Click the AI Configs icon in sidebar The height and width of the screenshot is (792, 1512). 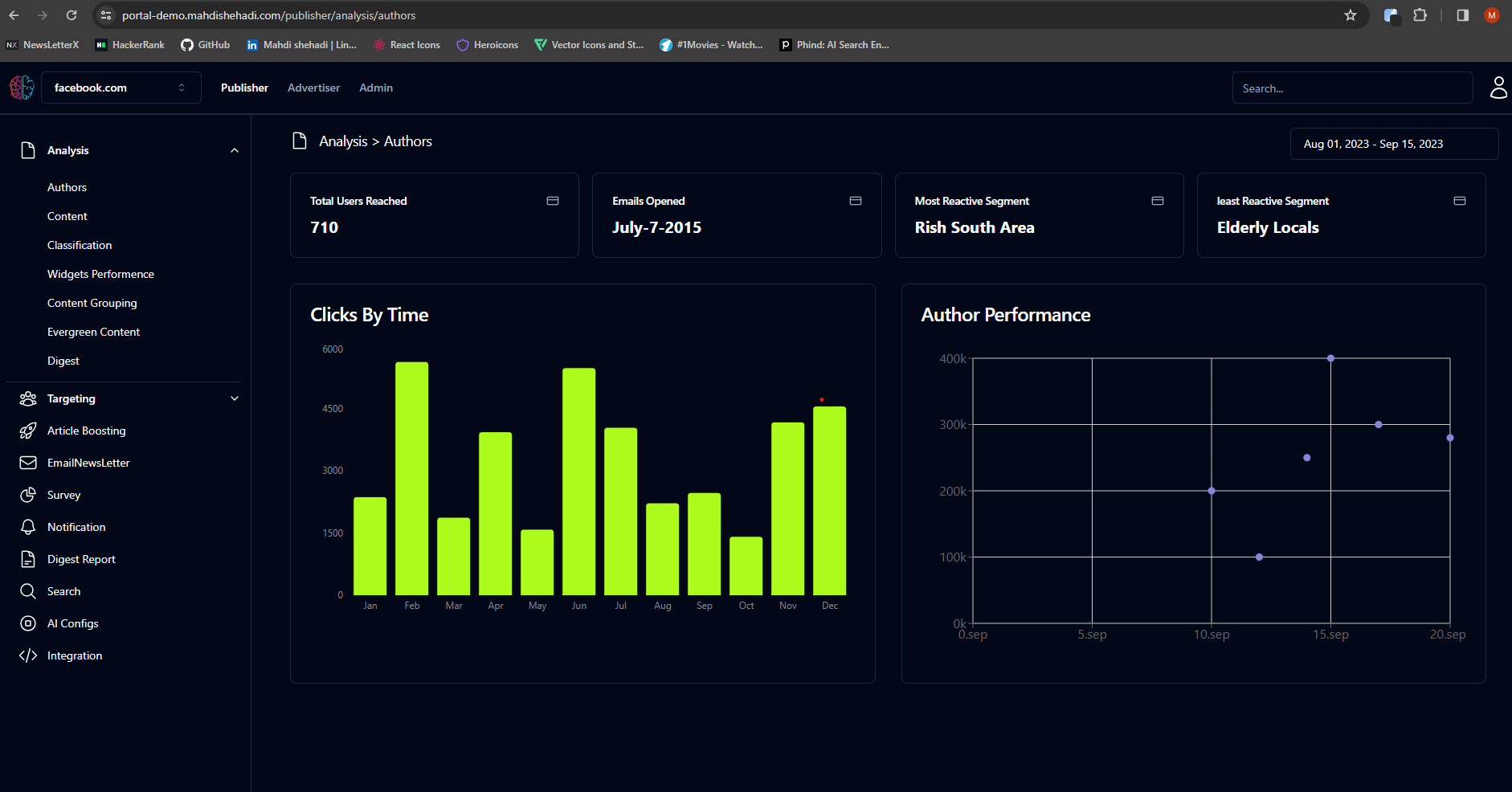tap(28, 623)
